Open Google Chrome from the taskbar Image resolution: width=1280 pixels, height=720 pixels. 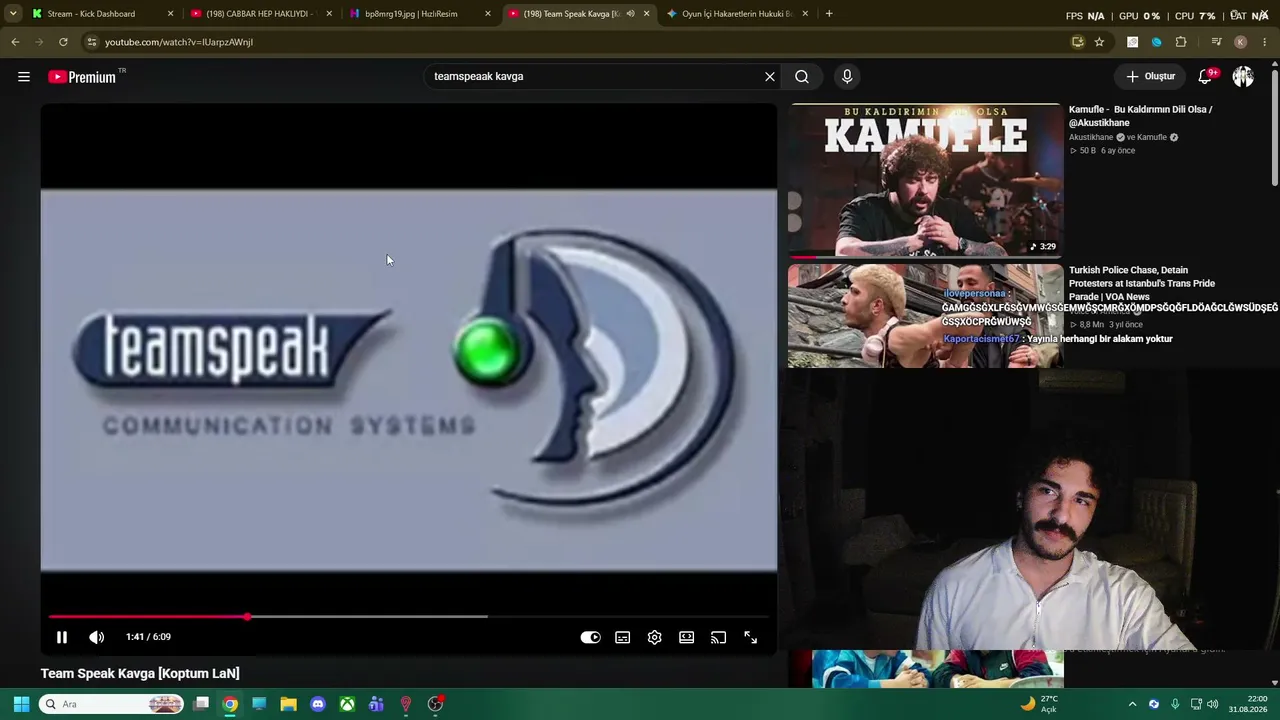[x=230, y=704]
